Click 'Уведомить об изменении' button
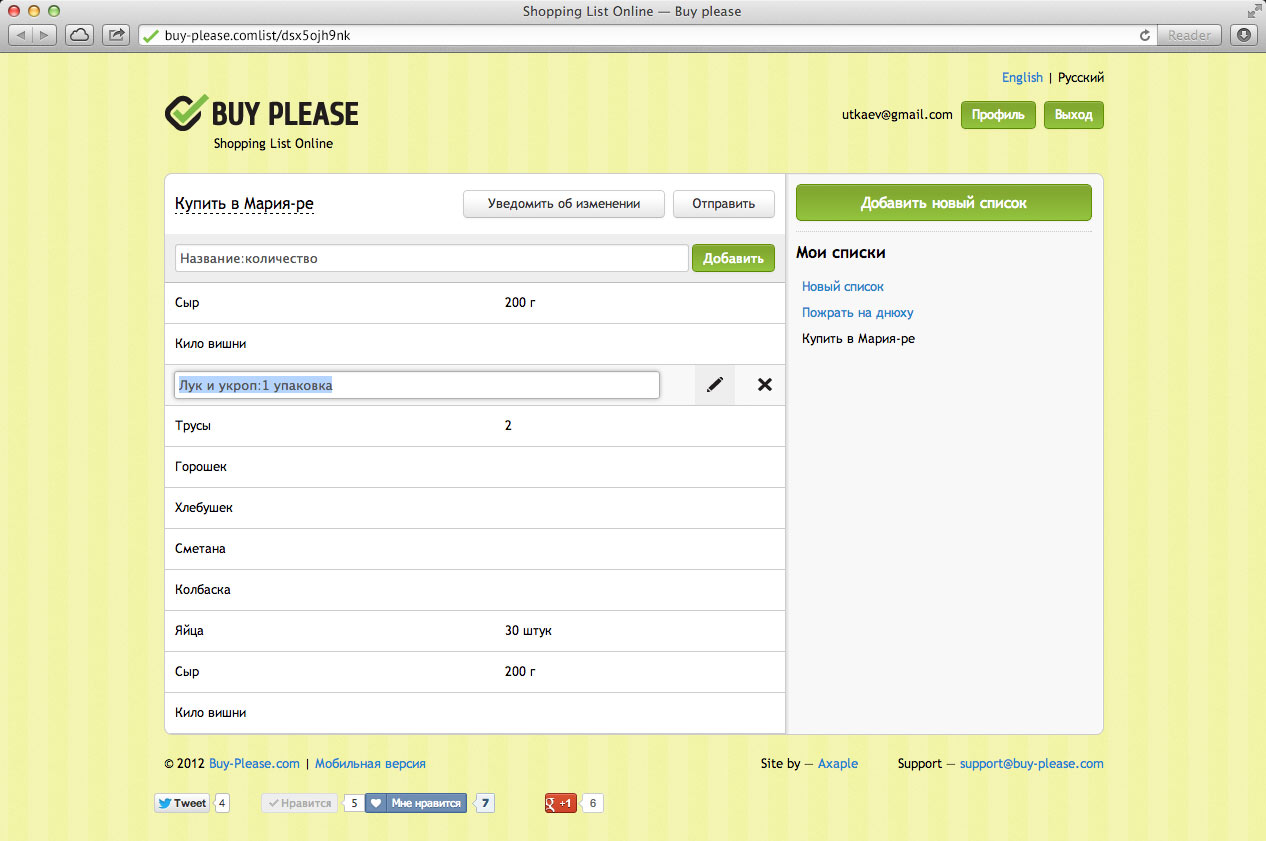The width and height of the screenshot is (1266, 841). pos(564,204)
